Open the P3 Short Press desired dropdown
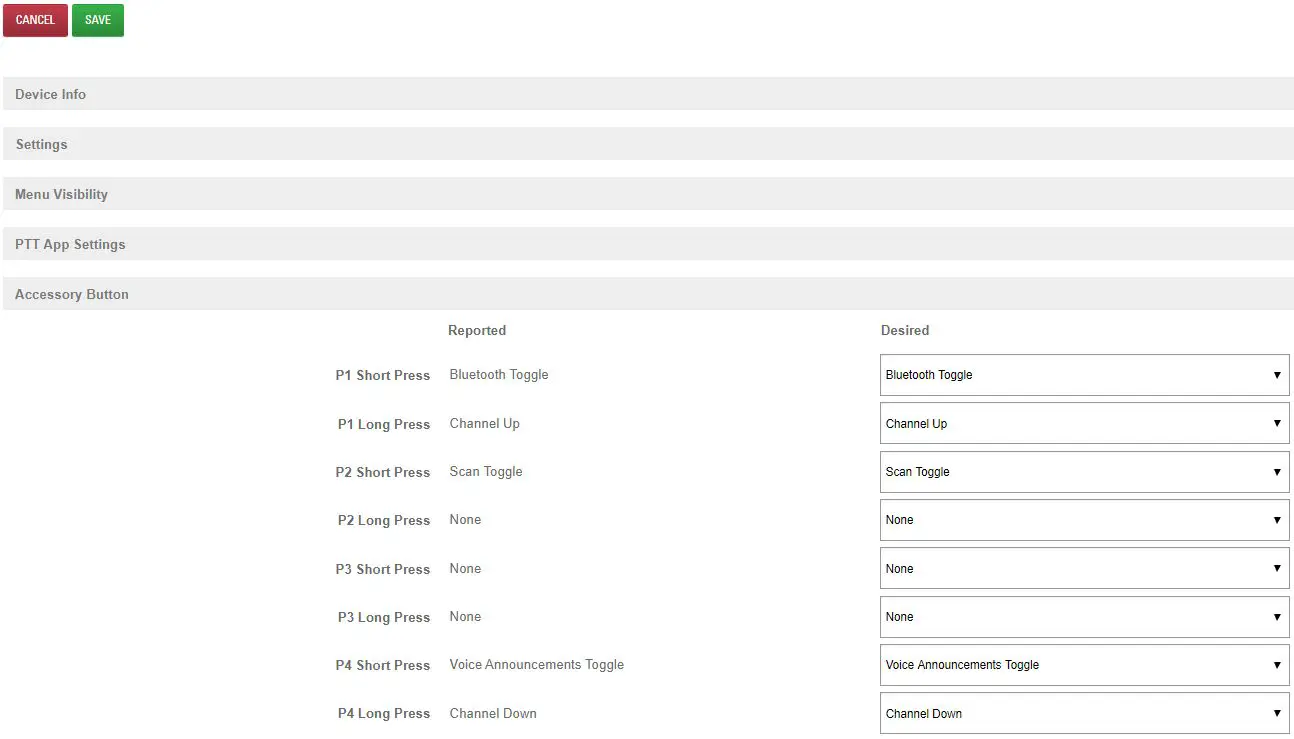The image size is (1294, 739). click(x=1084, y=568)
